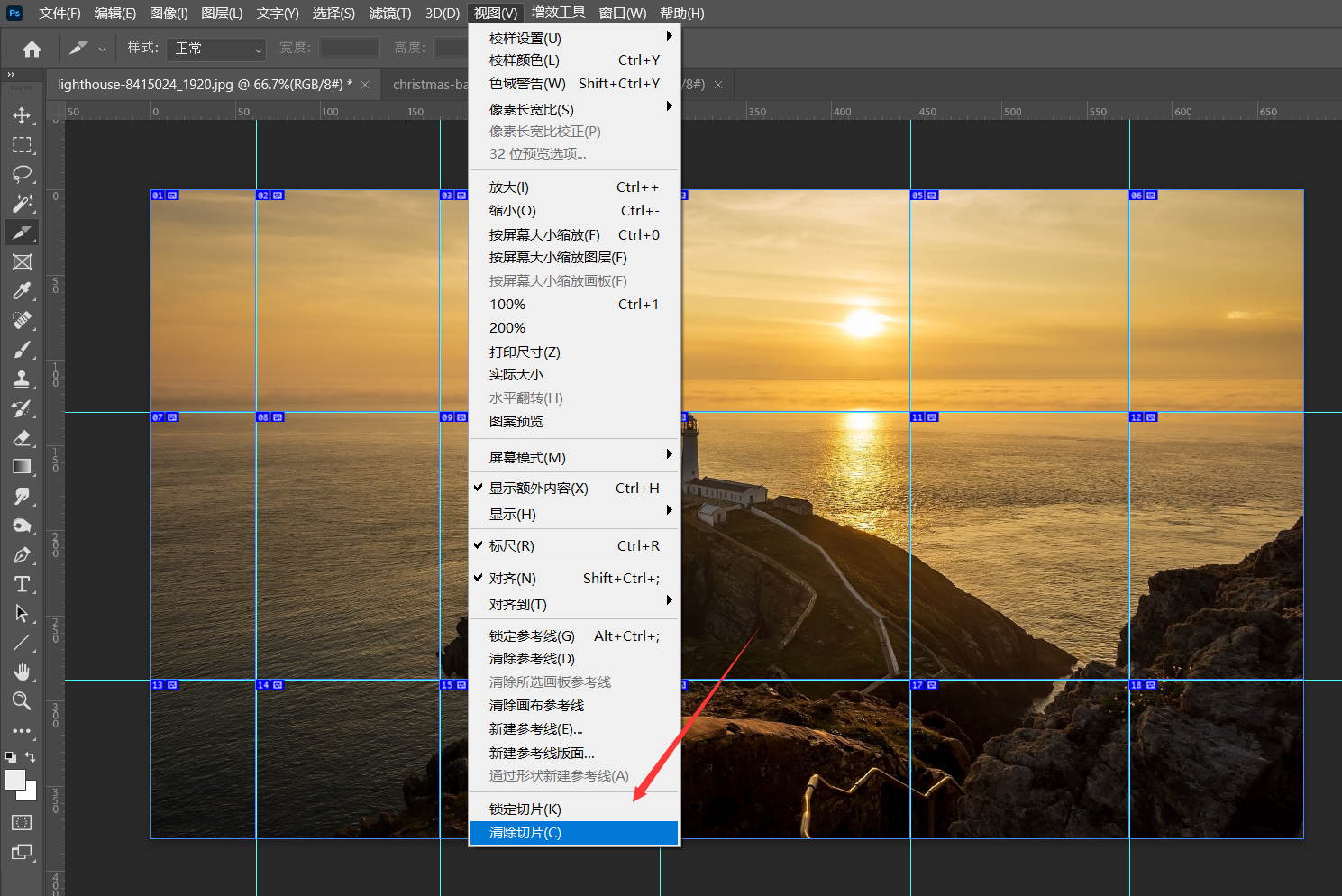The image size is (1342, 896).
Task: Close the lighthouse document tab
Action: 365,85
